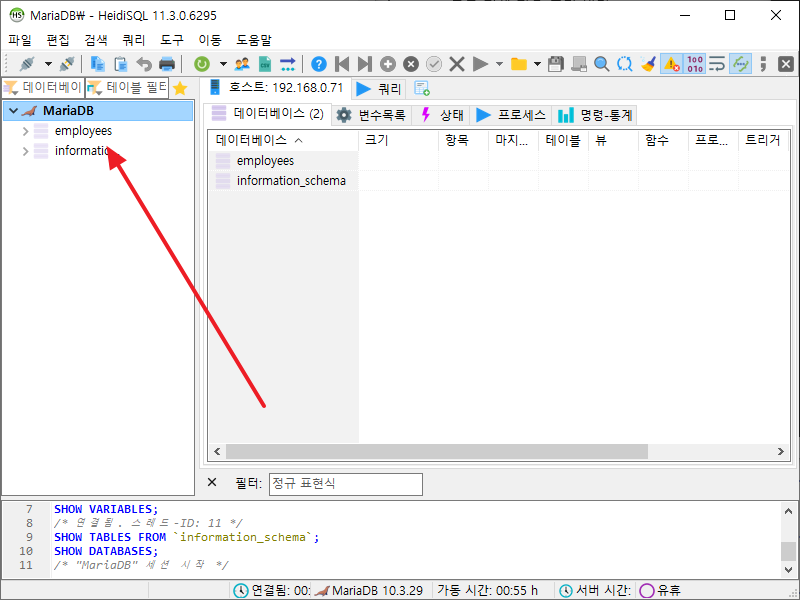The height and width of the screenshot is (600, 800).
Task: Open the Refresh dropdown arrow
Action: pyautogui.click(x=223, y=64)
